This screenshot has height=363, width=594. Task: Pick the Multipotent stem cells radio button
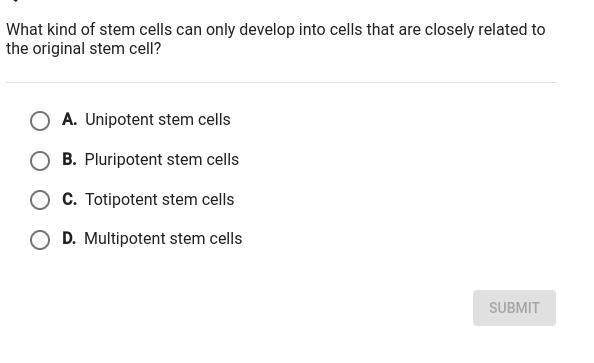[x=40, y=240]
